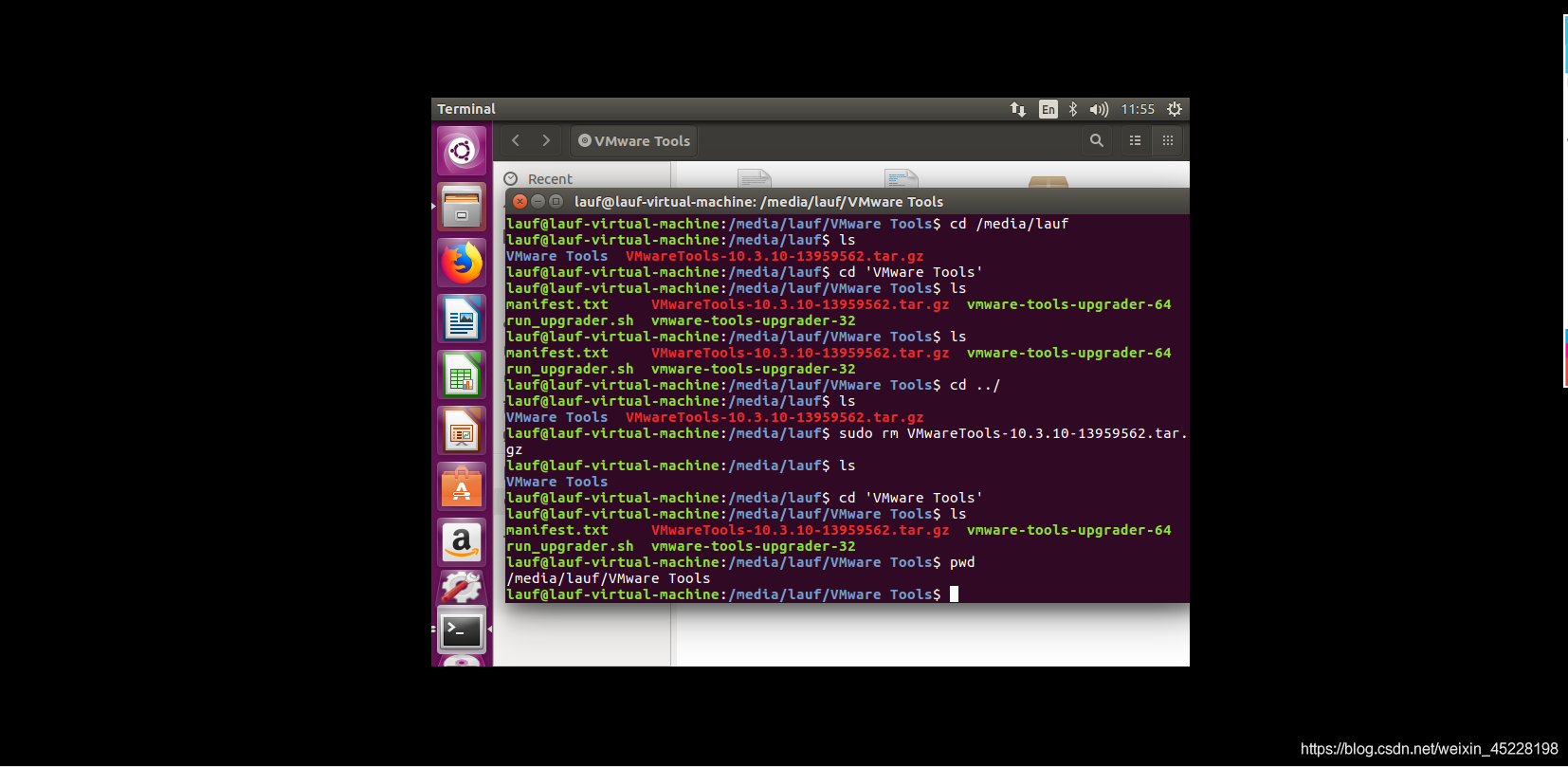
Task: Open the Bluetooth indicator menu
Action: coord(1073,109)
